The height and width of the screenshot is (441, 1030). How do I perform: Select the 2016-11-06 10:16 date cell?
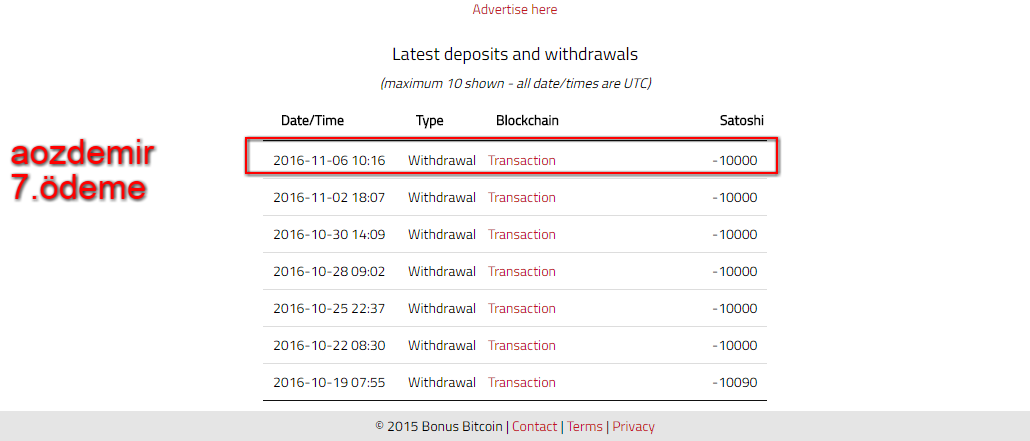[x=329, y=160]
